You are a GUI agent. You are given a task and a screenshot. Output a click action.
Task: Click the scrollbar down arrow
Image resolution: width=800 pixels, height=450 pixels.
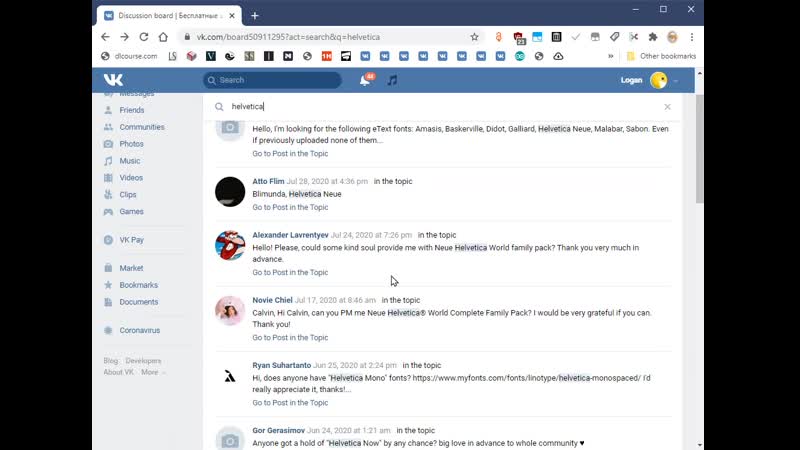699,445
